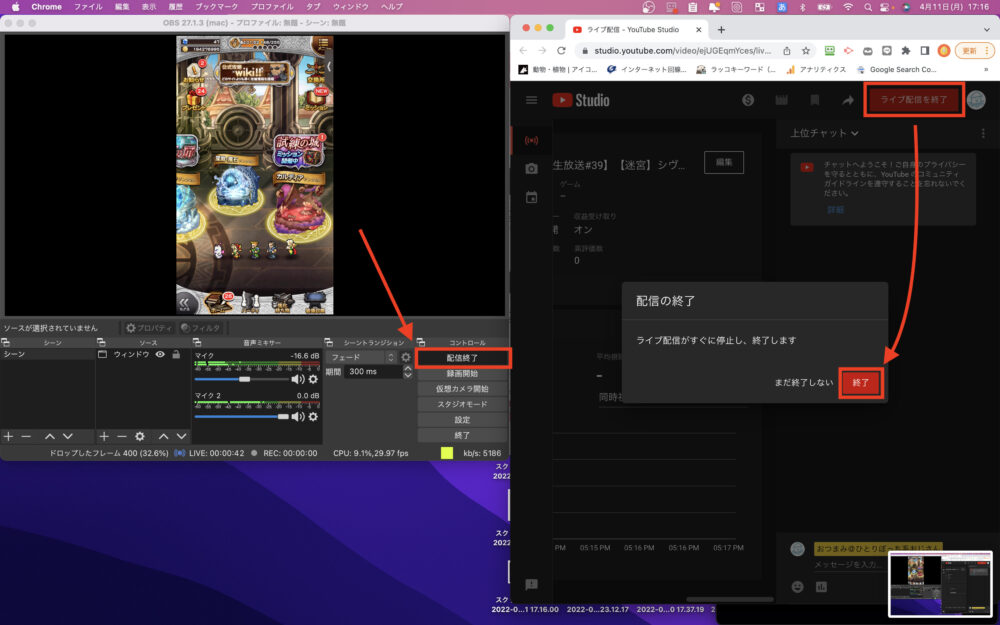Screen dimensions: 1000x625
Task: Mute the マイク 2 audio channel
Action: 297,416
